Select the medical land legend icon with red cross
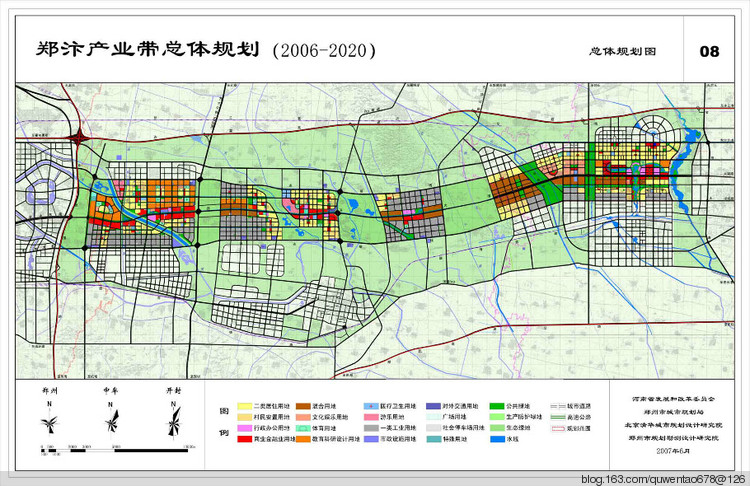Viewport: 750px width, 486px height. (371, 406)
